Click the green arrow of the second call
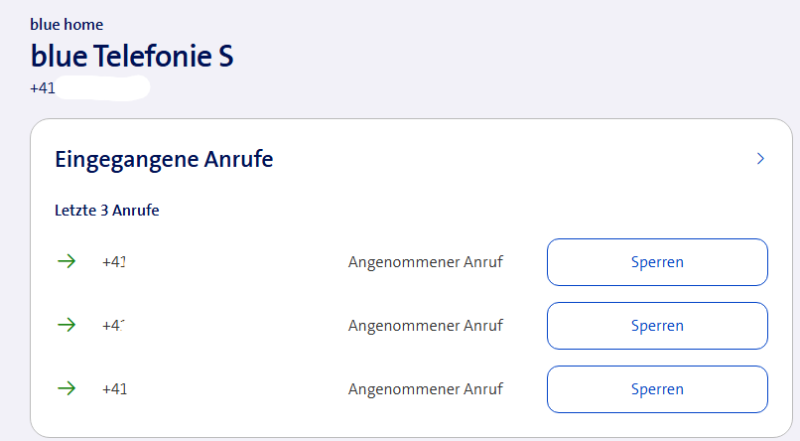This screenshot has height=441, width=800. [x=66, y=325]
